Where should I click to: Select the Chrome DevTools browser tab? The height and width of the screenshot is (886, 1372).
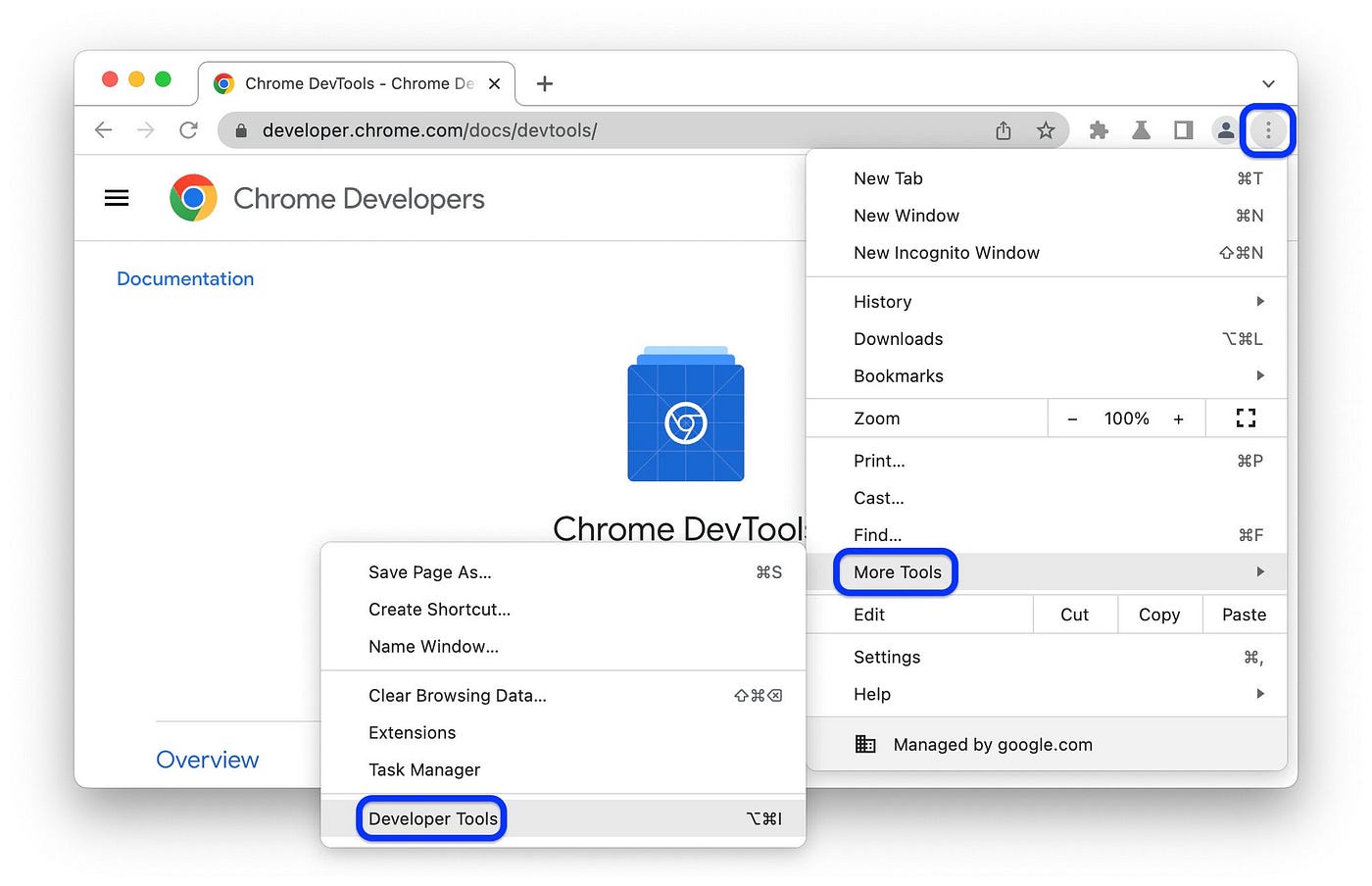pyautogui.click(x=359, y=84)
